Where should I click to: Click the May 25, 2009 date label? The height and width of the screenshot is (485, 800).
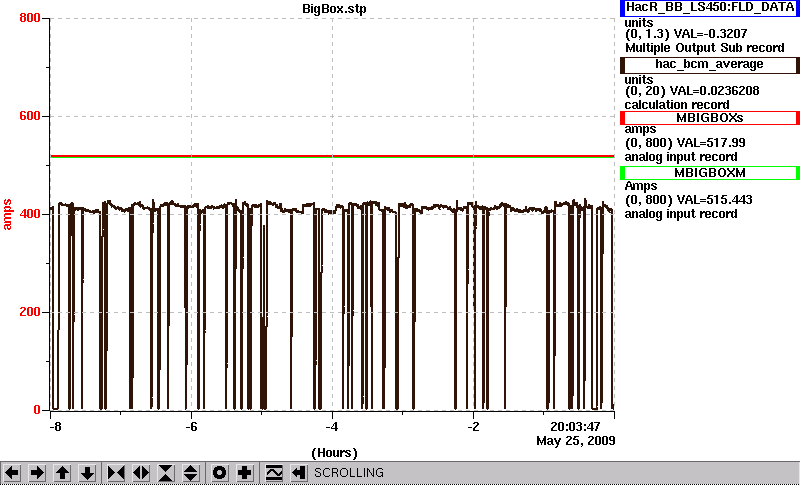pyautogui.click(x=576, y=441)
